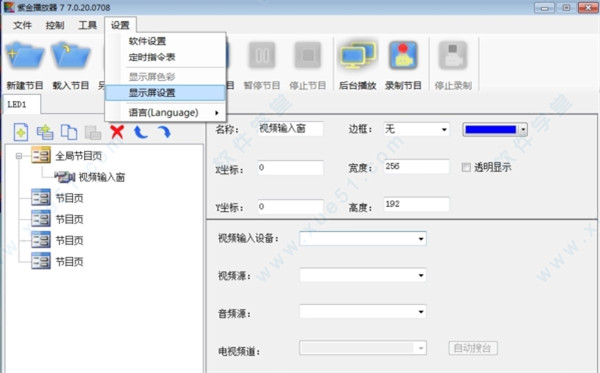
Task: Enable the 透明显示 checkbox
Action: pos(466,167)
